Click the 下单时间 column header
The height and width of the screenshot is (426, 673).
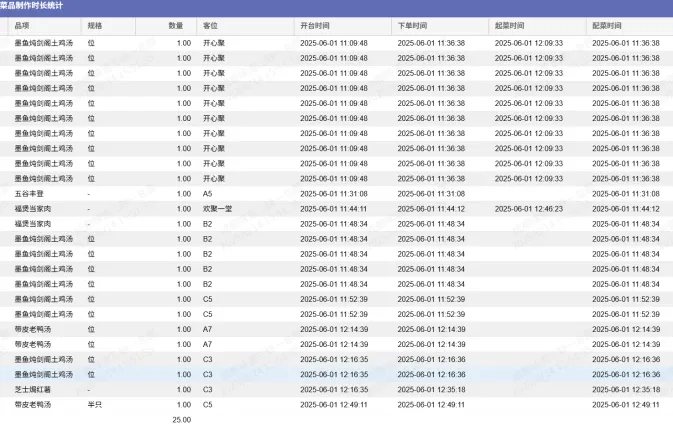coord(413,24)
